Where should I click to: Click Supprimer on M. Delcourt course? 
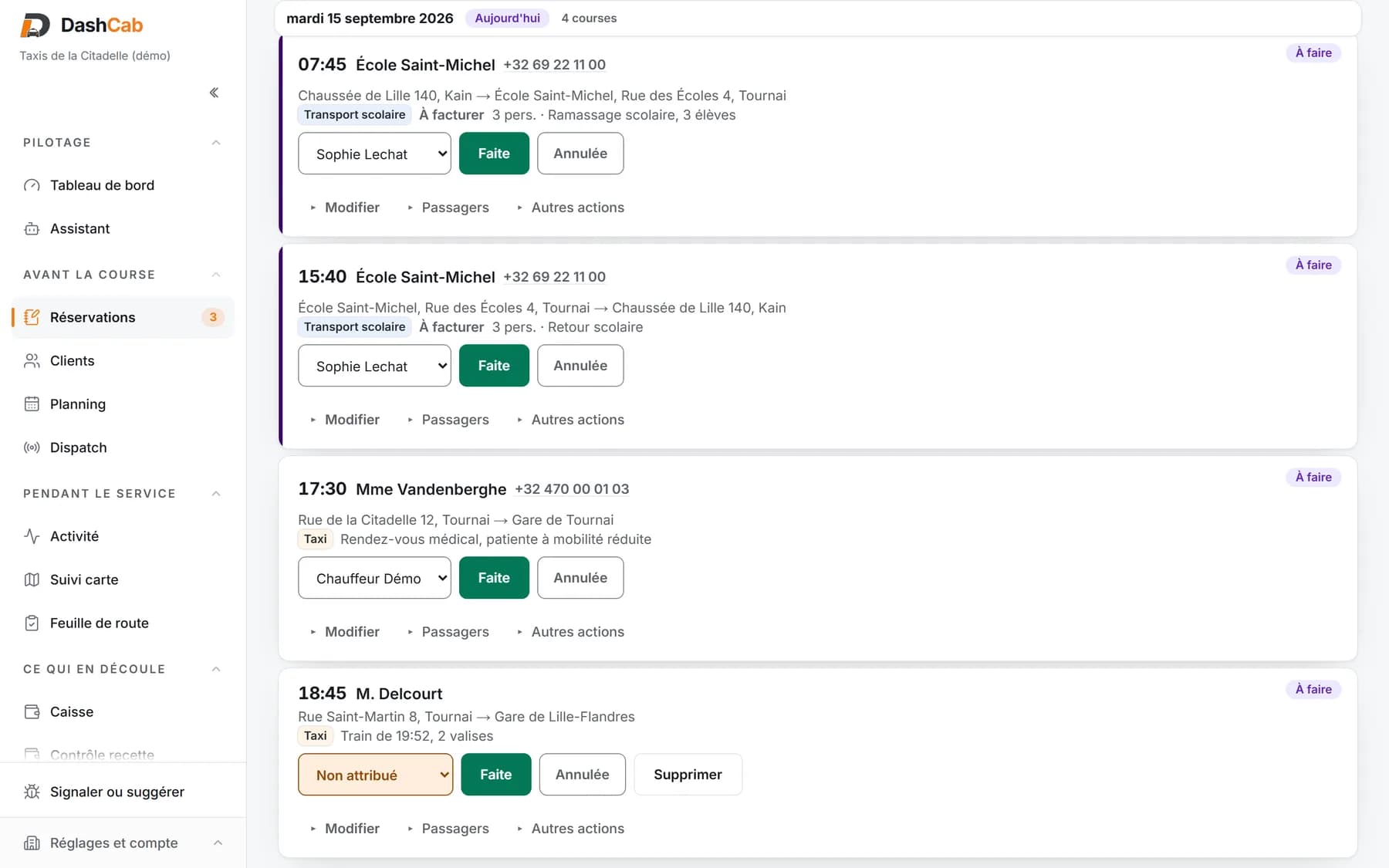(x=688, y=775)
